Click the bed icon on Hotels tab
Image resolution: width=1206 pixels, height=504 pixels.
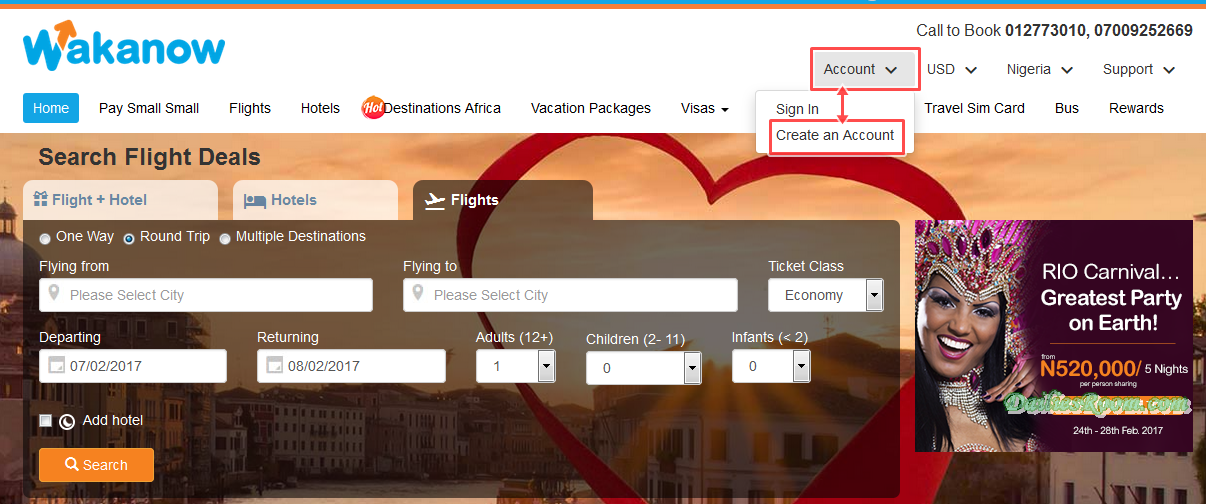pyautogui.click(x=255, y=200)
